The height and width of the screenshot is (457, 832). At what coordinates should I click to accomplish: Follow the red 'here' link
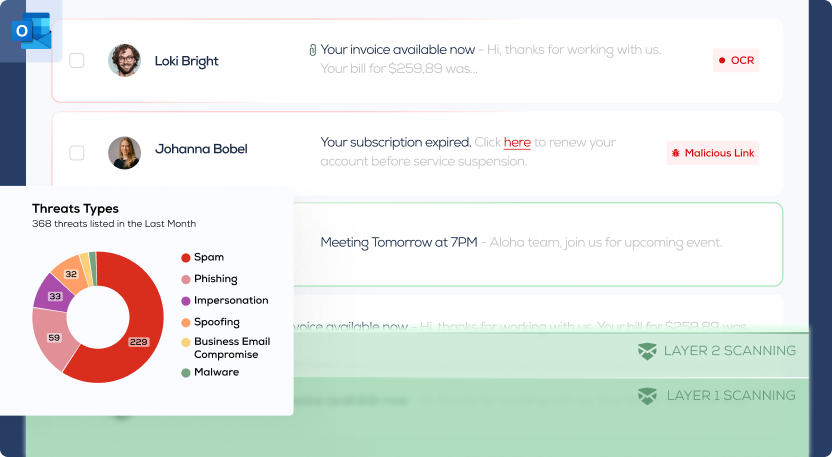[517, 142]
